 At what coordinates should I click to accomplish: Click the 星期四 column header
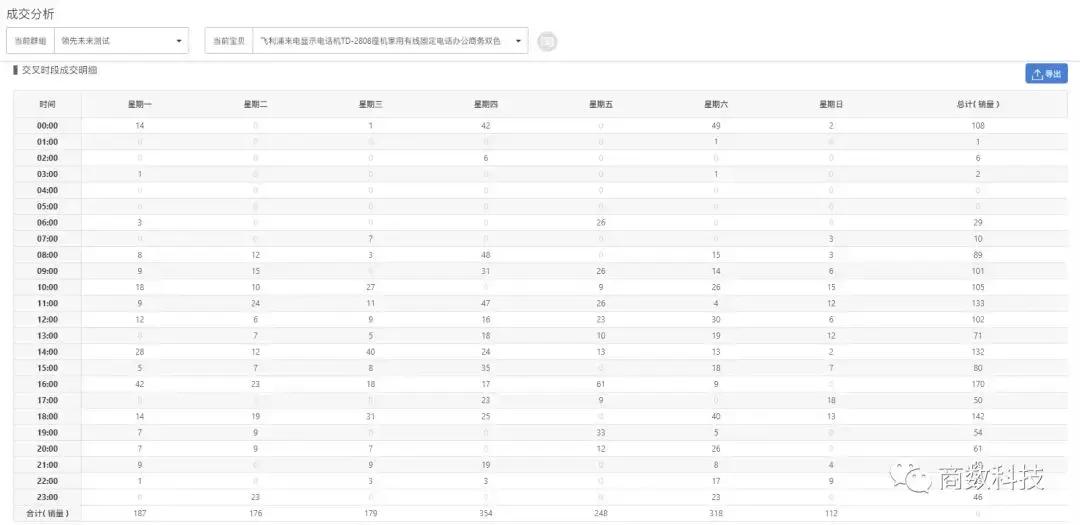pyautogui.click(x=486, y=105)
